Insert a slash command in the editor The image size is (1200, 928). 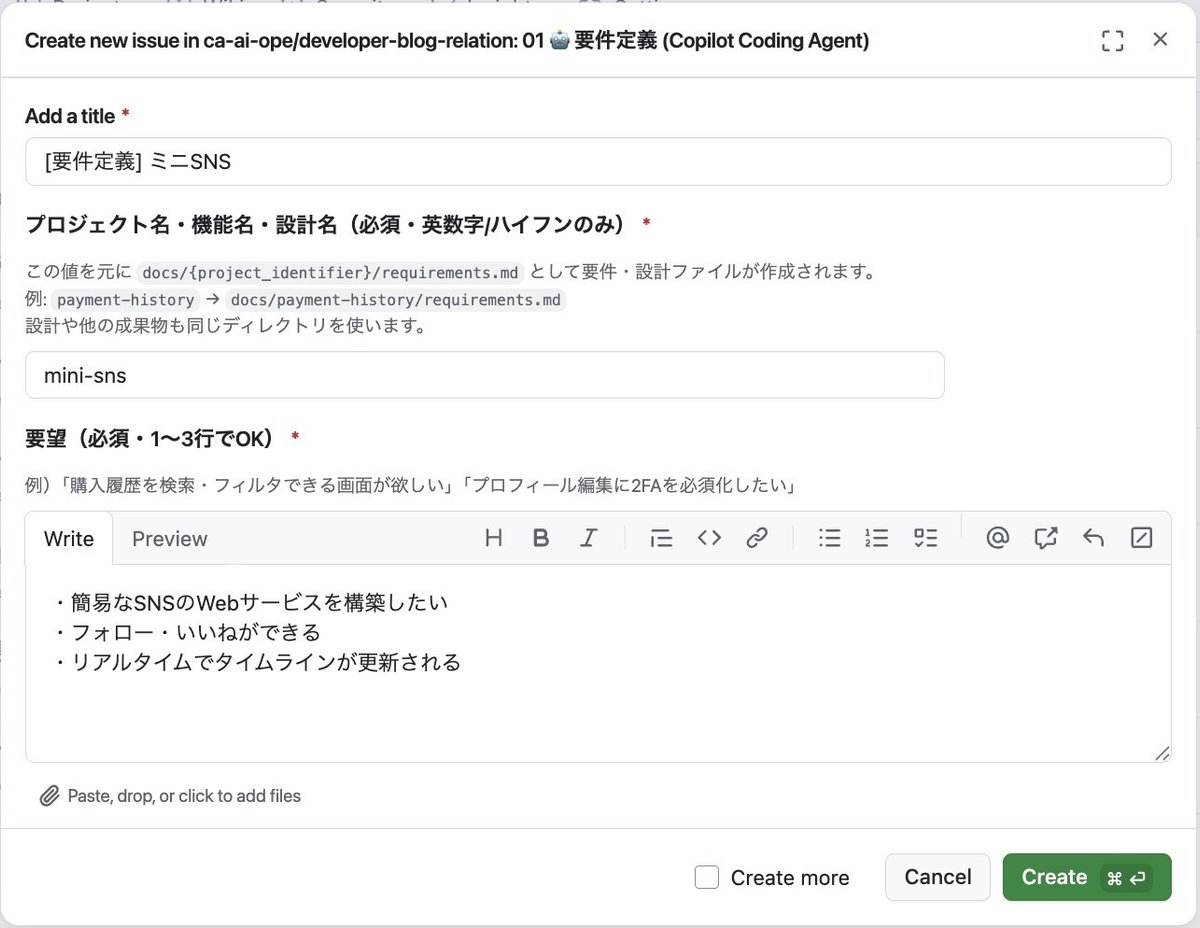click(1141, 538)
